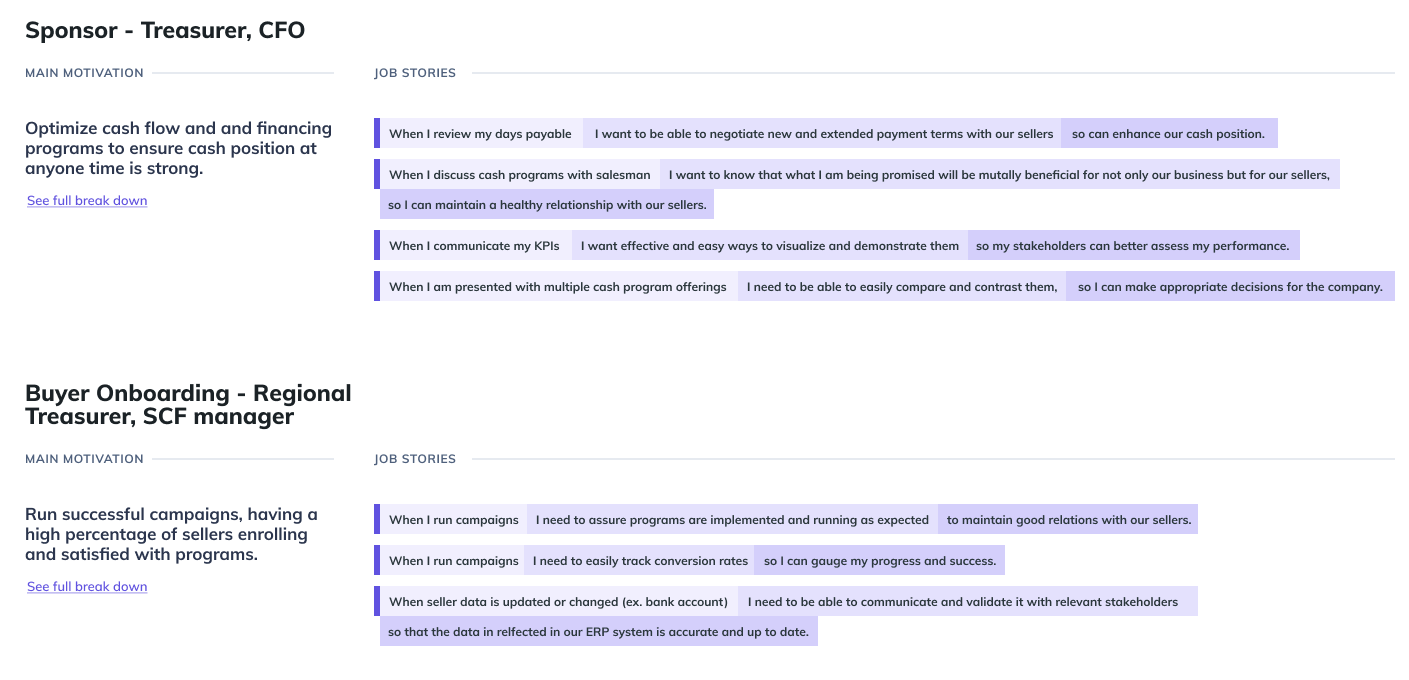Click the 'Sponsor - Treasurer, CFO' heading
The height and width of the screenshot is (680, 1409).
point(165,31)
